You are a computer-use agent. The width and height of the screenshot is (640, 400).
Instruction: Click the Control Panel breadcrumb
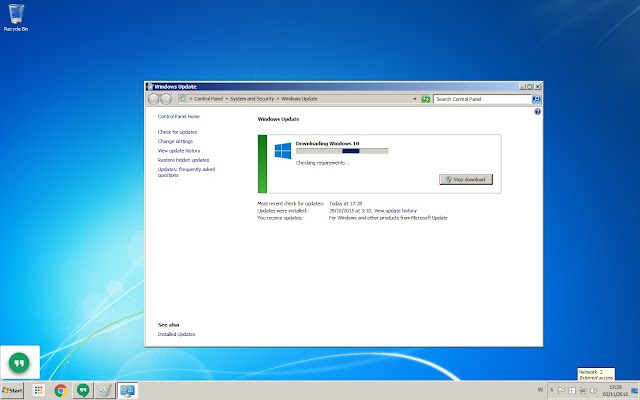click(209, 99)
